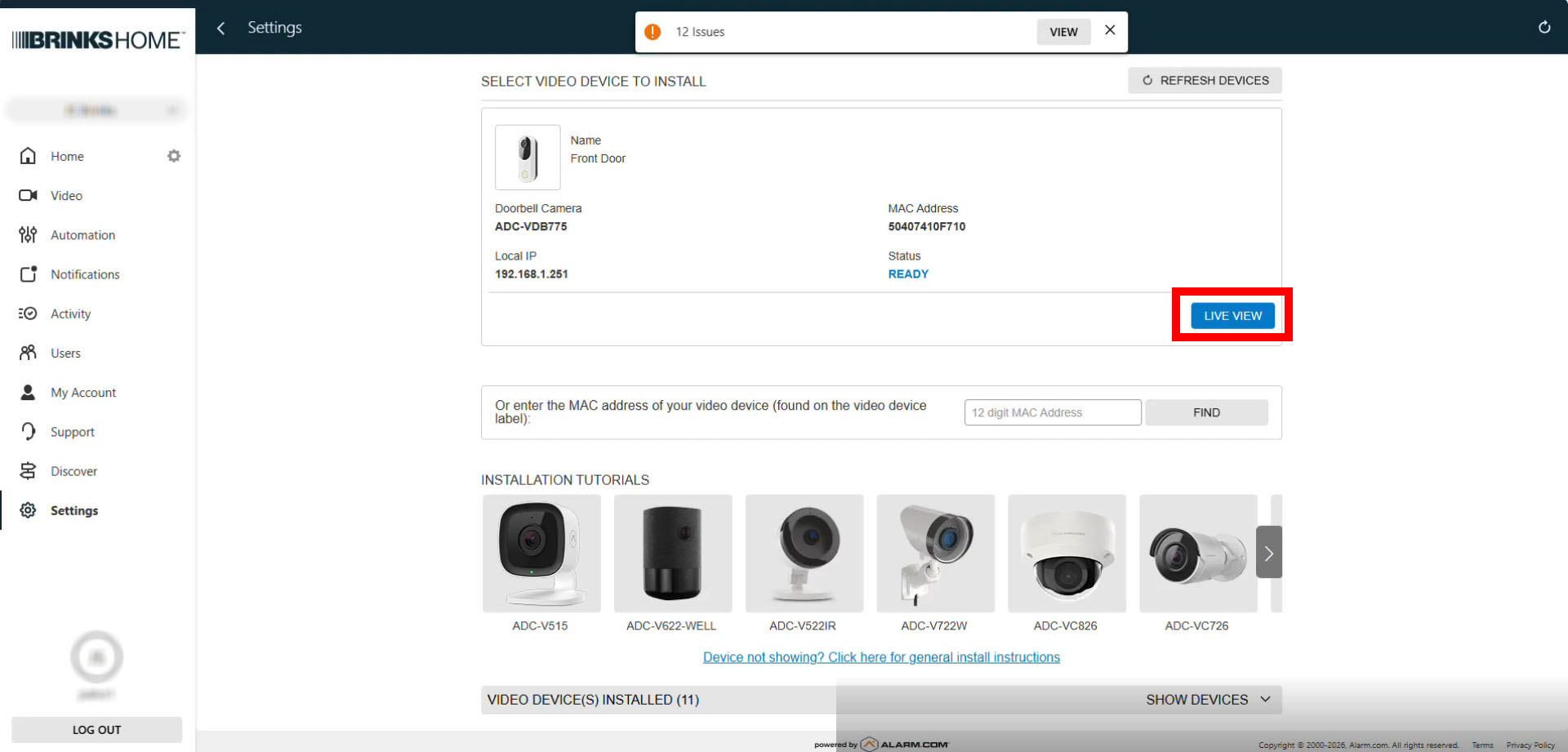Open the ADC-V522IR tutorial thumbnail
Image resolution: width=1568 pixels, height=752 pixels.
click(804, 553)
